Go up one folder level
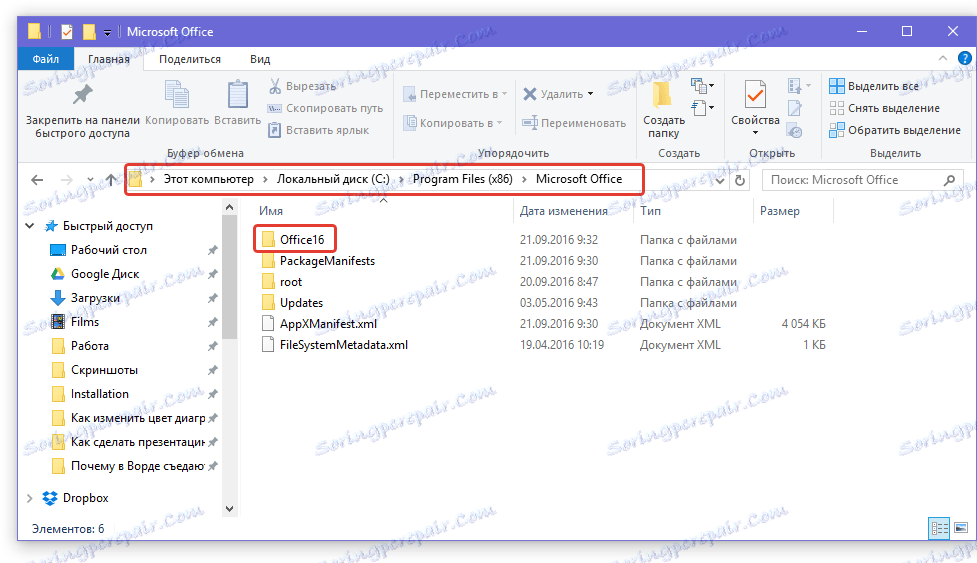 point(111,180)
